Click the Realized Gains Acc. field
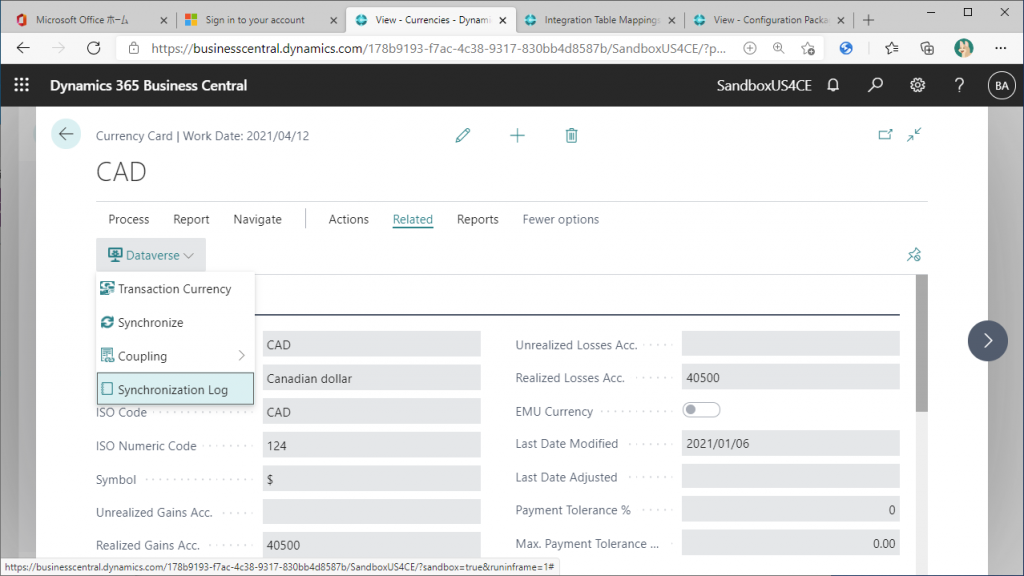The width and height of the screenshot is (1024, 576). [372, 545]
